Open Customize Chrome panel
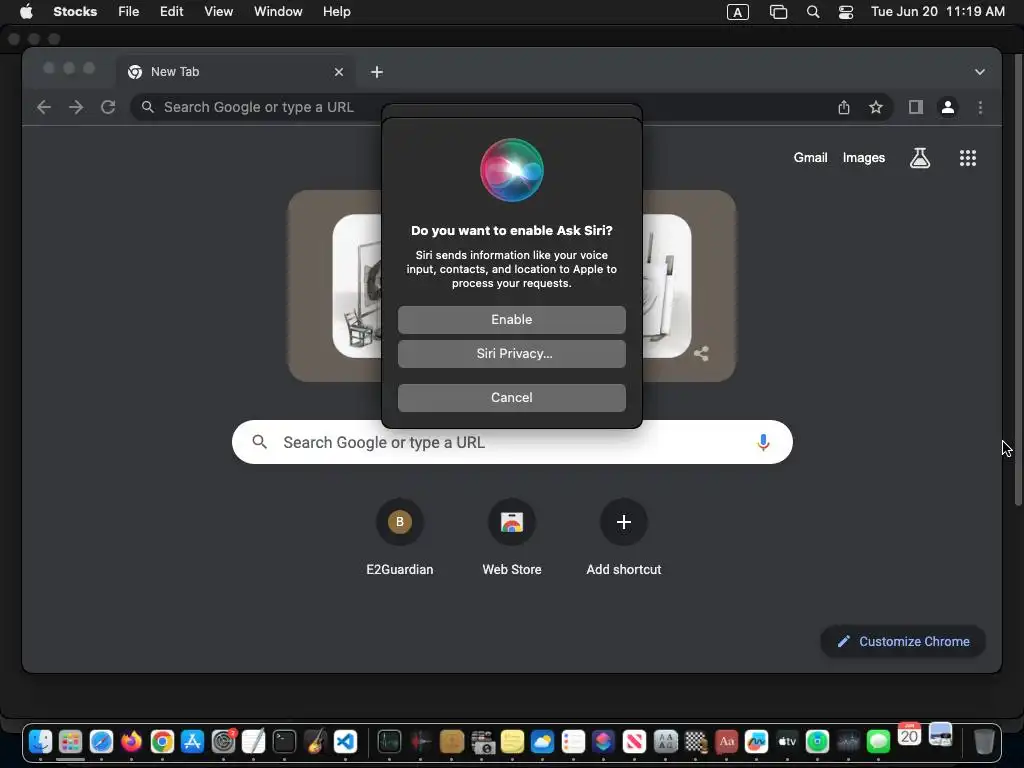Image resolution: width=1024 pixels, height=768 pixels. (903, 641)
